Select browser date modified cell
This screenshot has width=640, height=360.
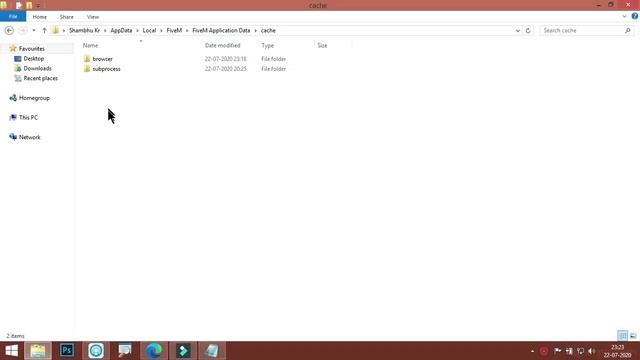coord(226,59)
